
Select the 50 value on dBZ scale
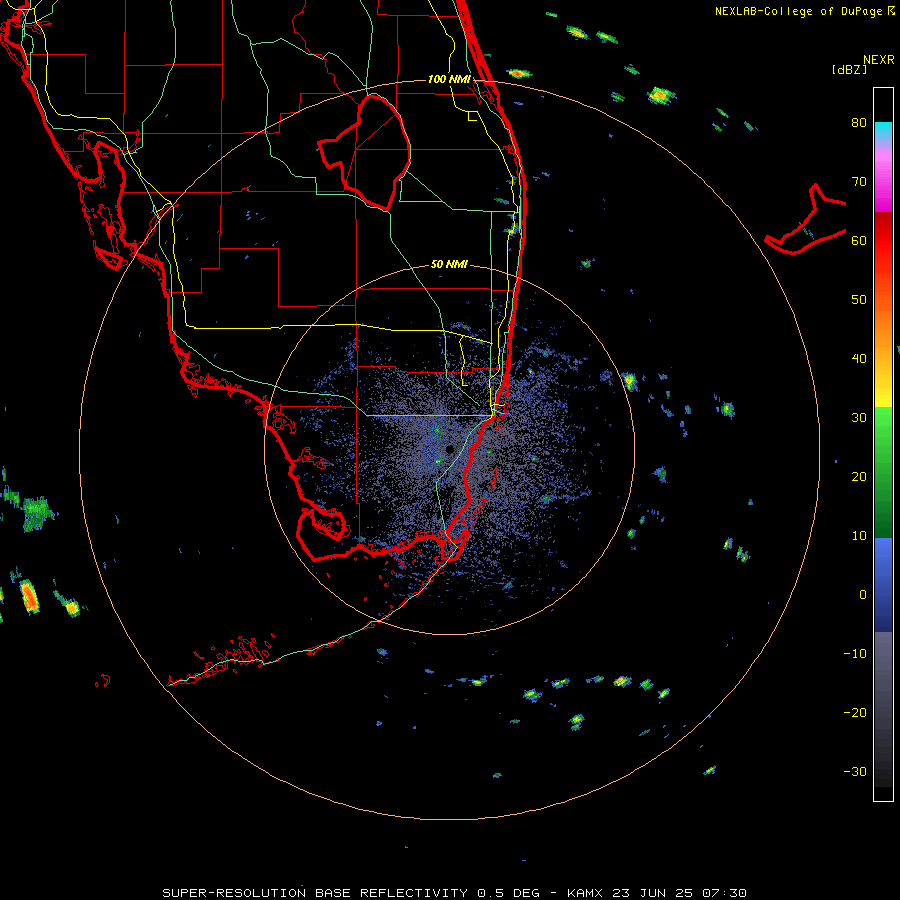click(x=859, y=300)
